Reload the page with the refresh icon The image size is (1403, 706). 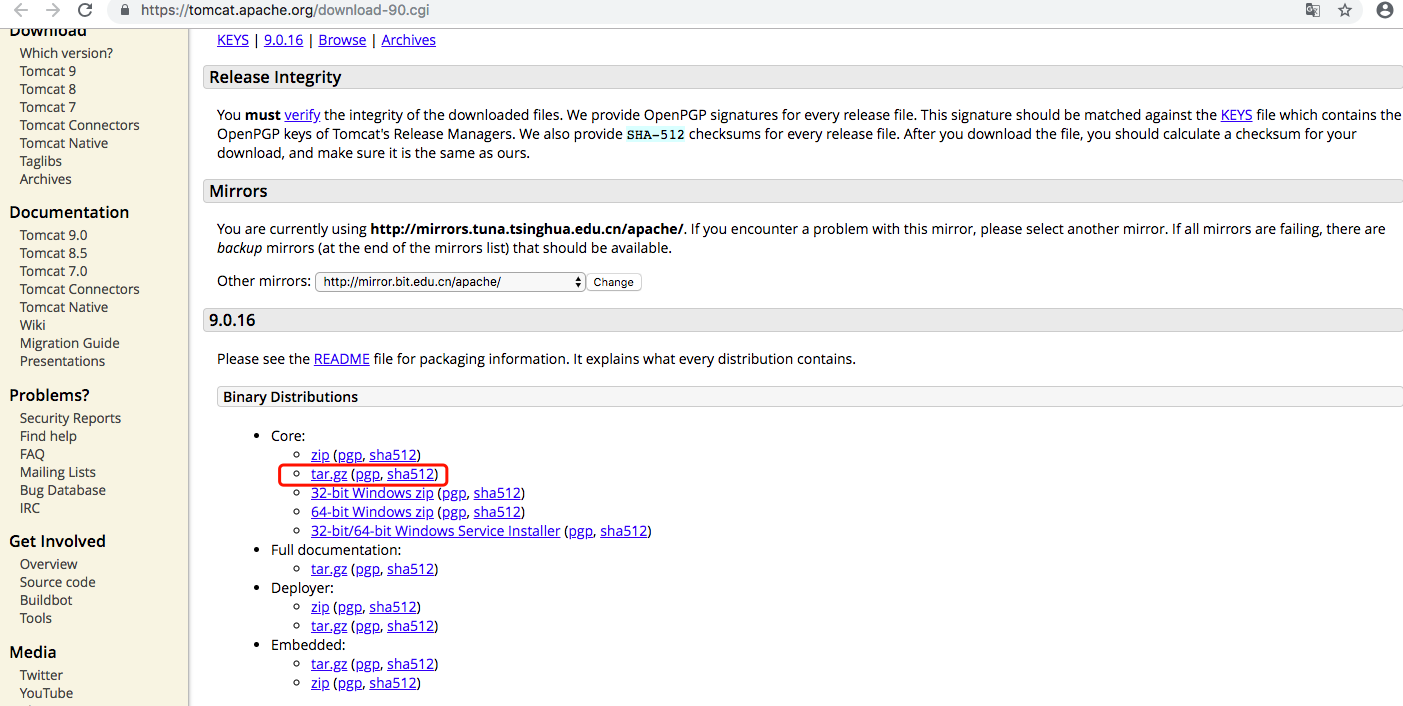(x=85, y=10)
